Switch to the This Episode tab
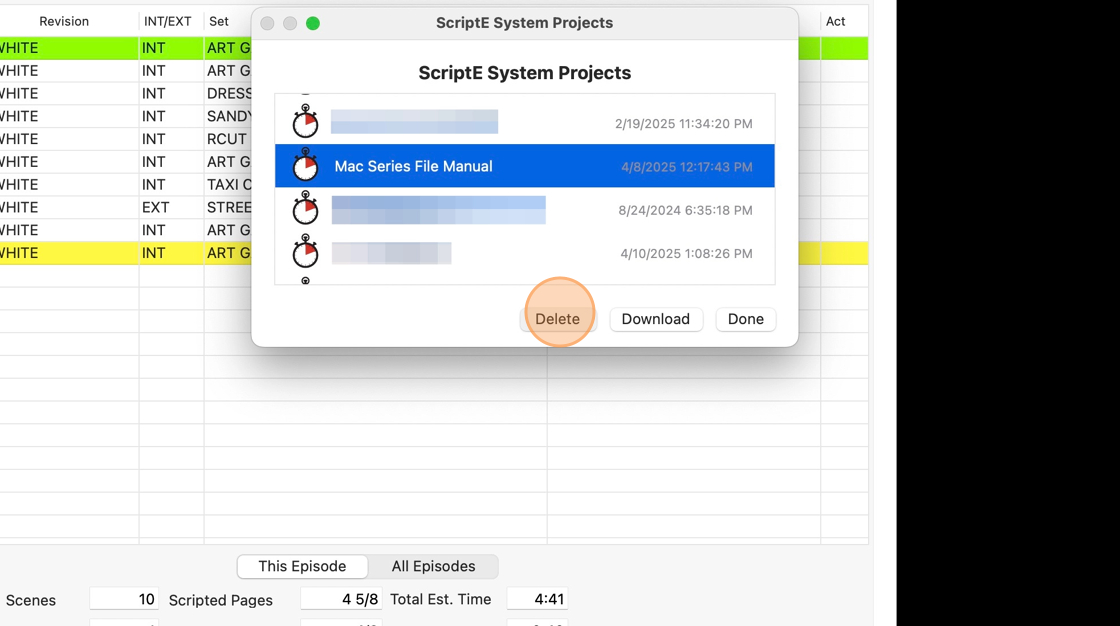The height and width of the screenshot is (626, 1120). [x=302, y=566]
